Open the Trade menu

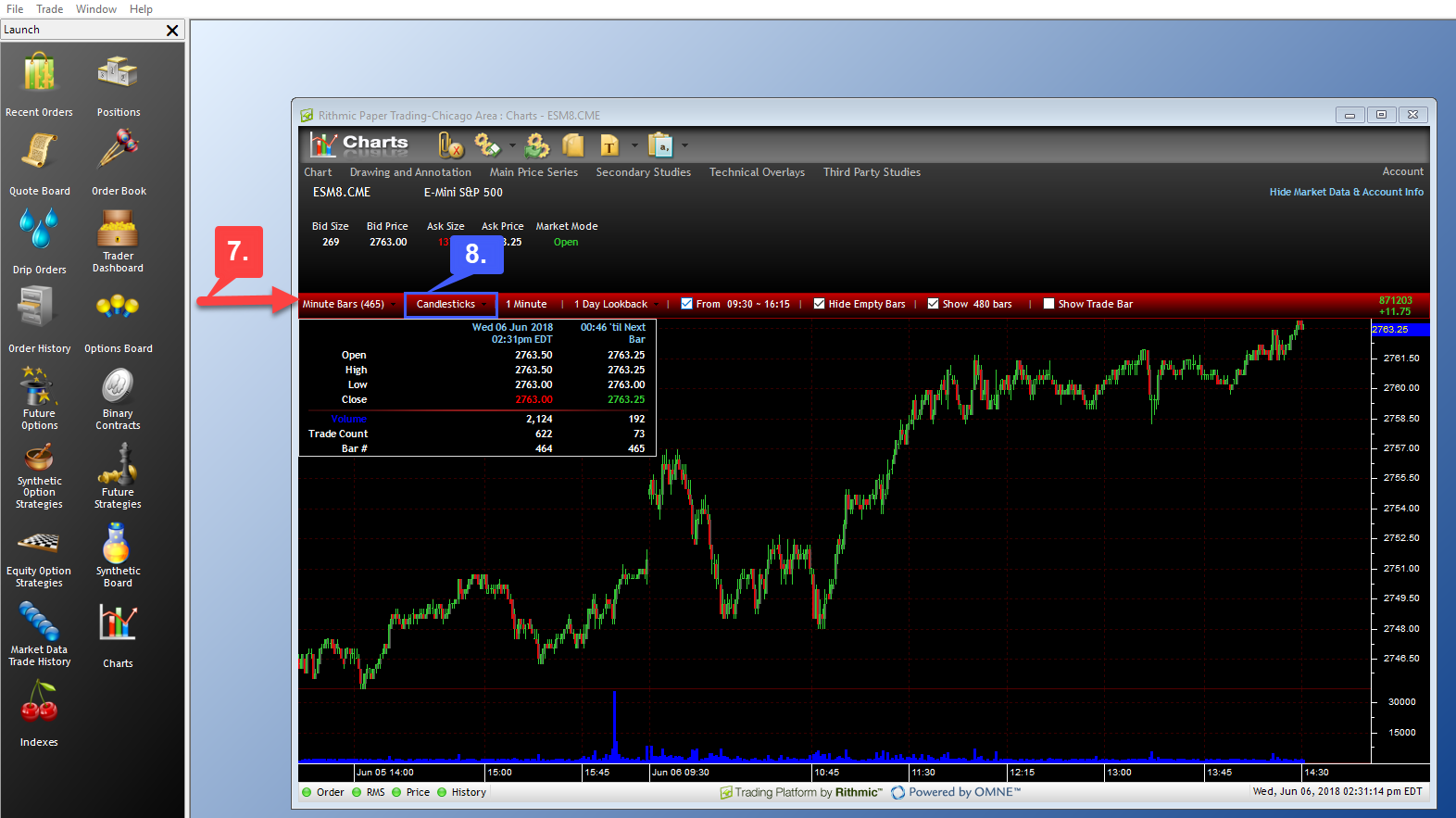click(50, 9)
